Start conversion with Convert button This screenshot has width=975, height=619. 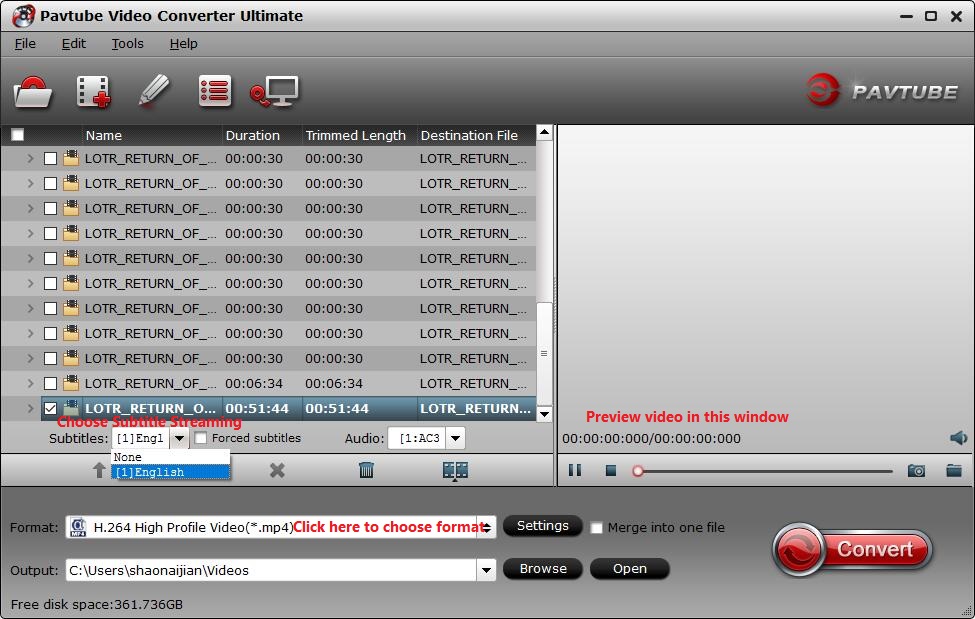853,549
